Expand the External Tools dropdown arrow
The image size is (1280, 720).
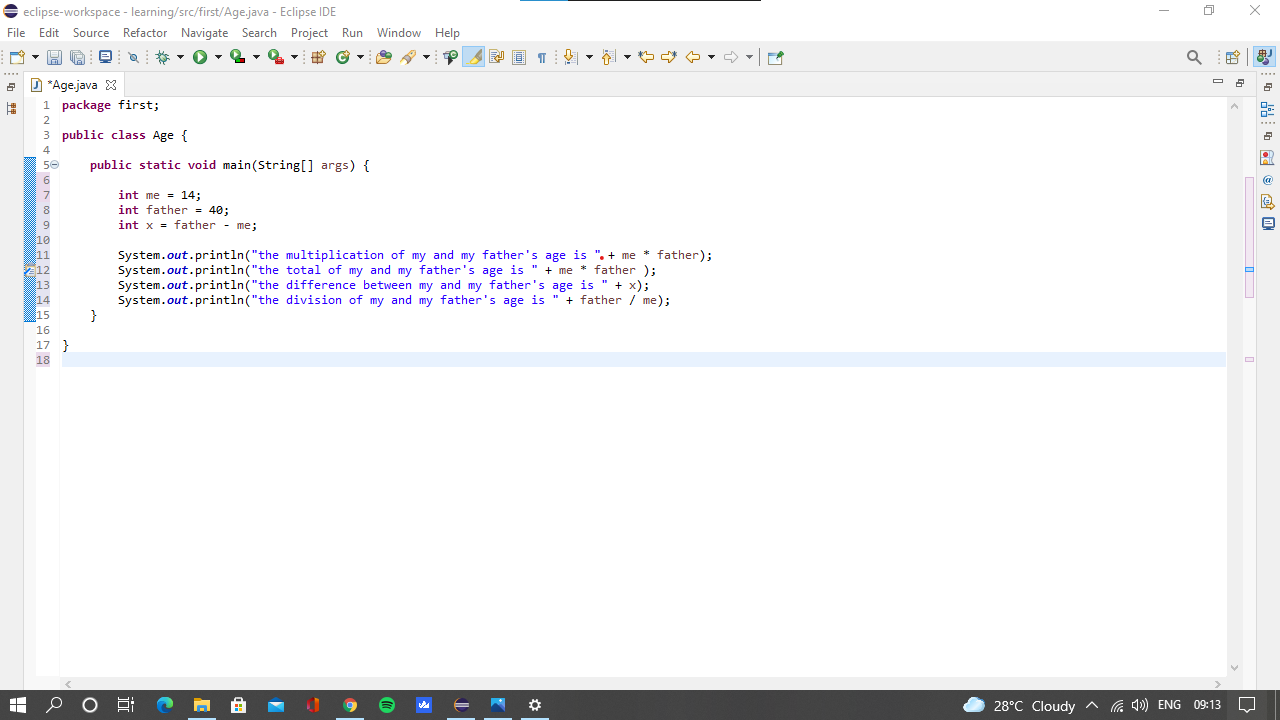(x=294, y=57)
